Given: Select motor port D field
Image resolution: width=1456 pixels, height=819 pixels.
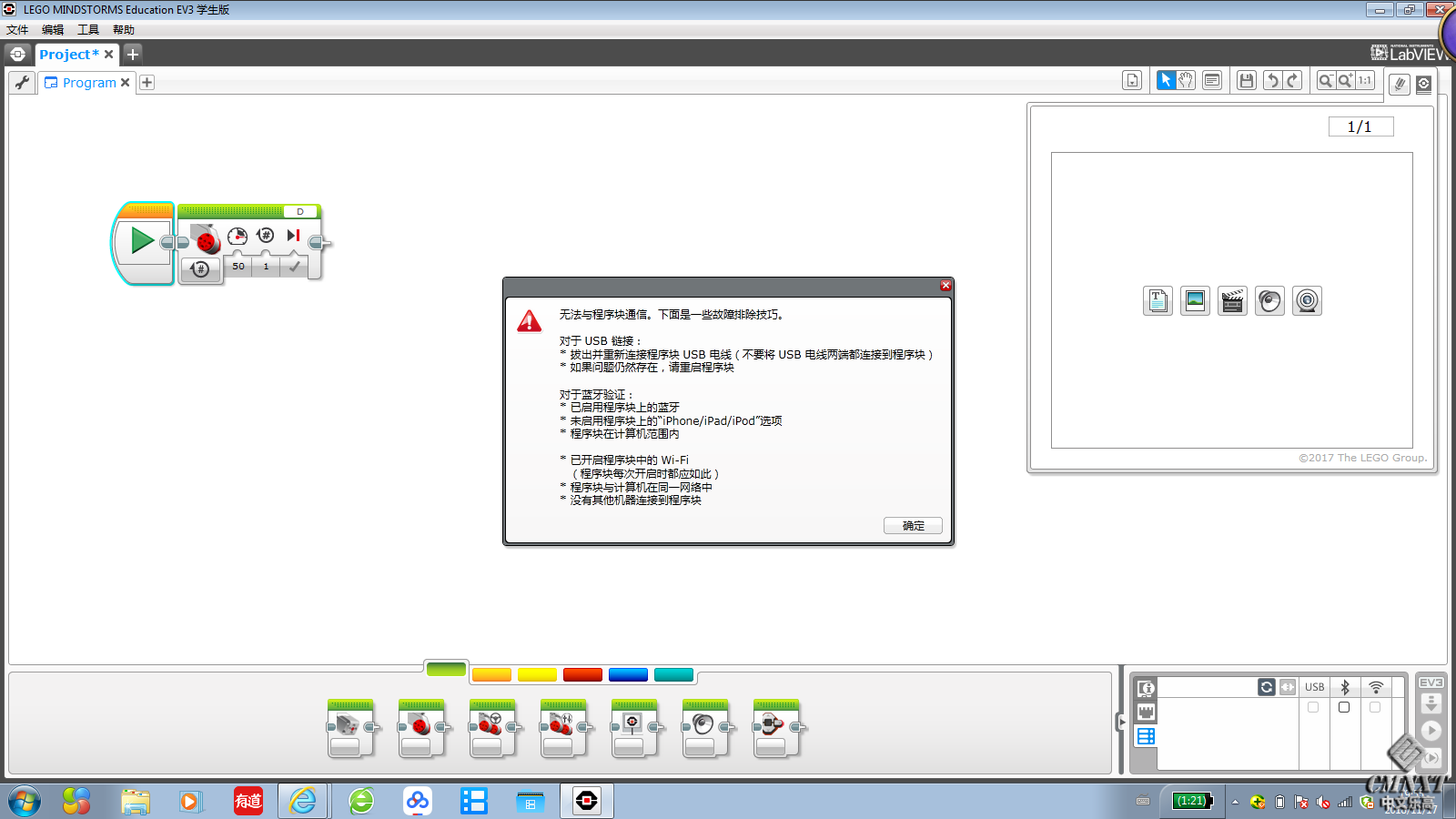Looking at the screenshot, I should coord(300,211).
